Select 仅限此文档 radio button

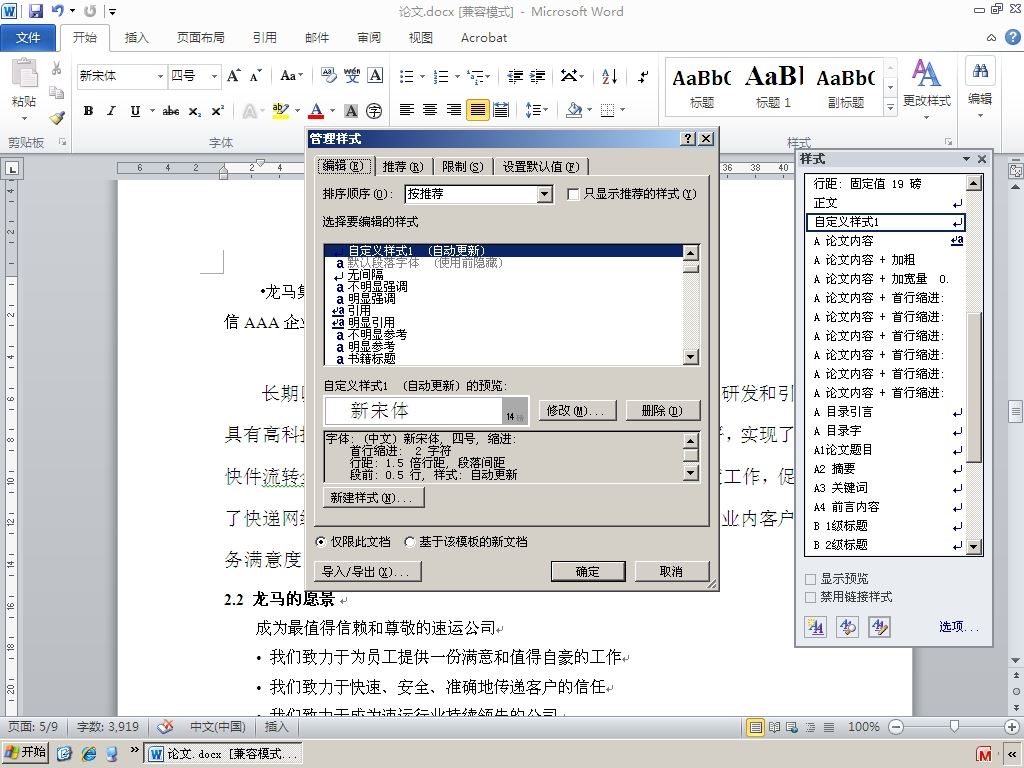coord(321,542)
